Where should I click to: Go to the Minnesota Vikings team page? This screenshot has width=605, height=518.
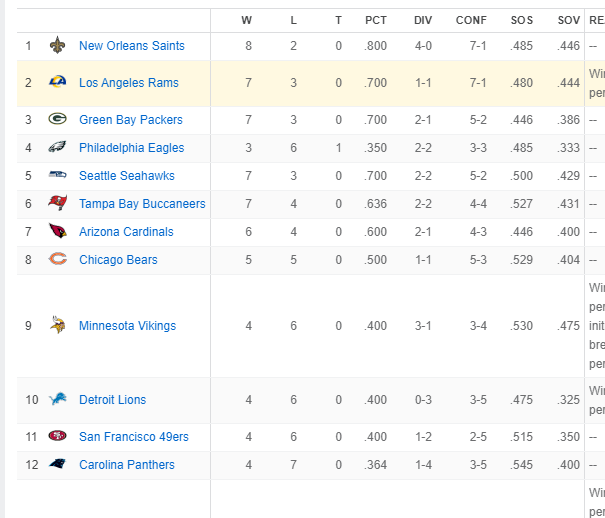tap(127, 326)
